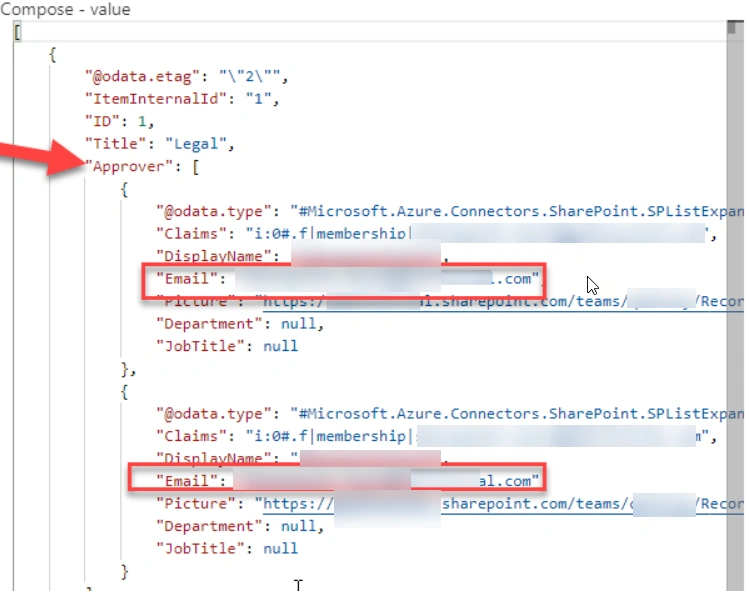
Task: Click first approver's "DisplayName" key
Action: (214, 256)
